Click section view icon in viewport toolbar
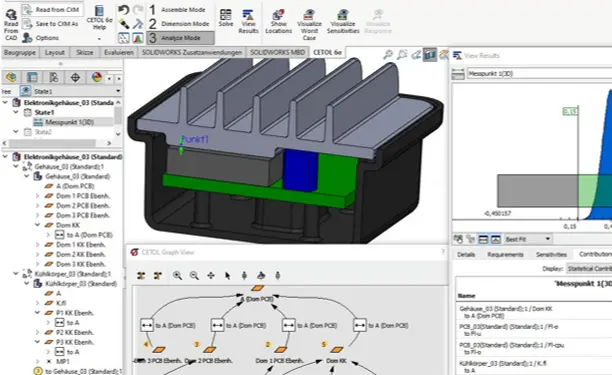This screenshot has height=375, width=612. pos(430,55)
